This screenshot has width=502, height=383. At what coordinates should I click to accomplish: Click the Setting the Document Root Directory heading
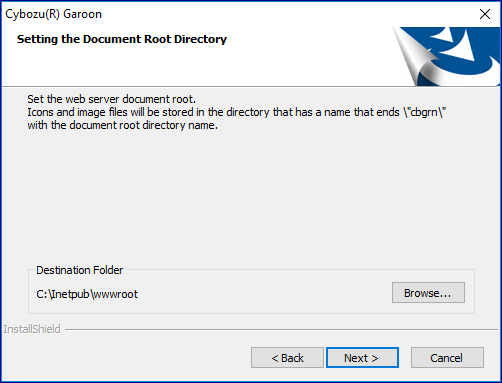tap(122, 39)
